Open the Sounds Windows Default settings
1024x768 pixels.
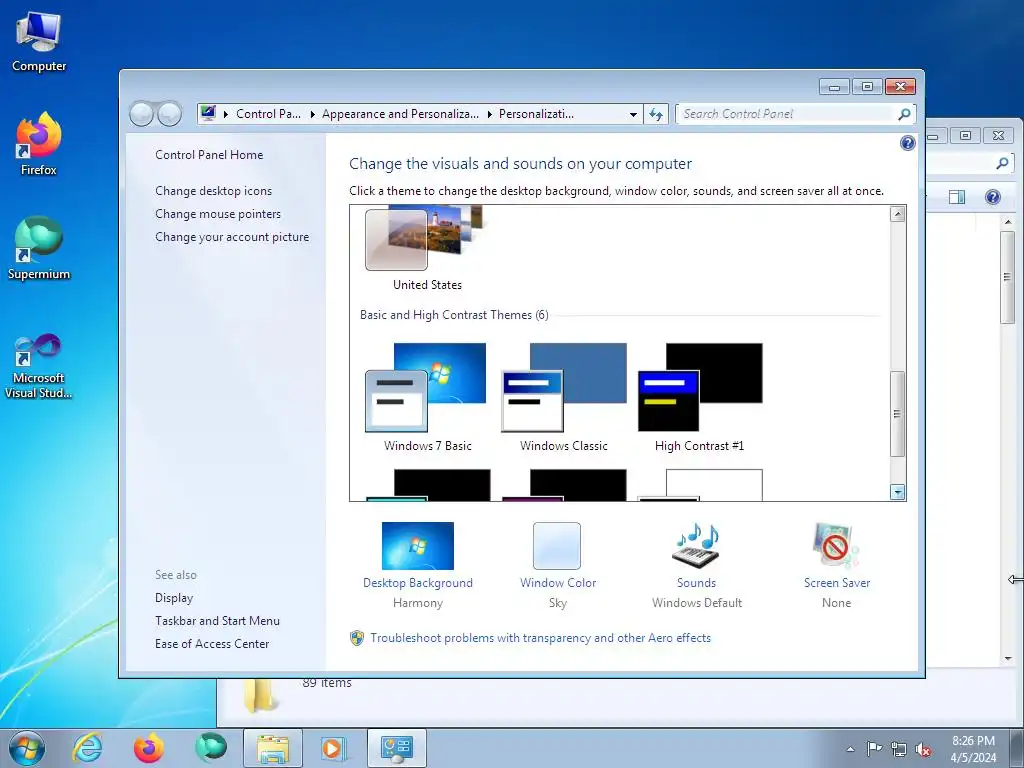tap(696, 566)
